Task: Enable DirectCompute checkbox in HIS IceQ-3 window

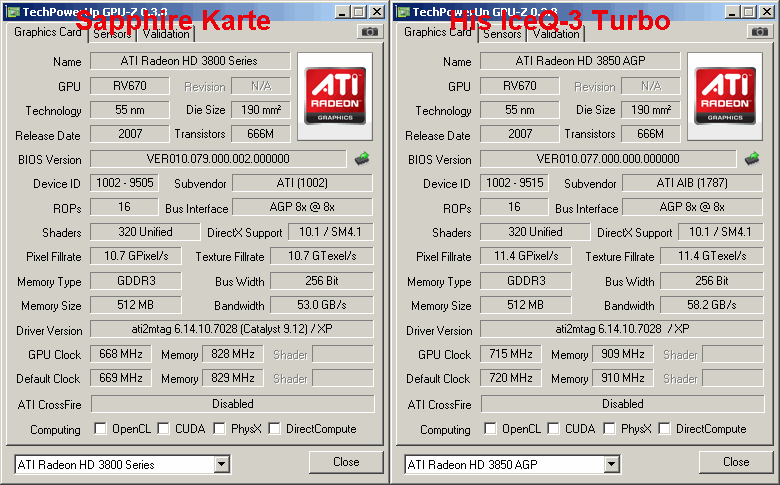Action: 664,428
